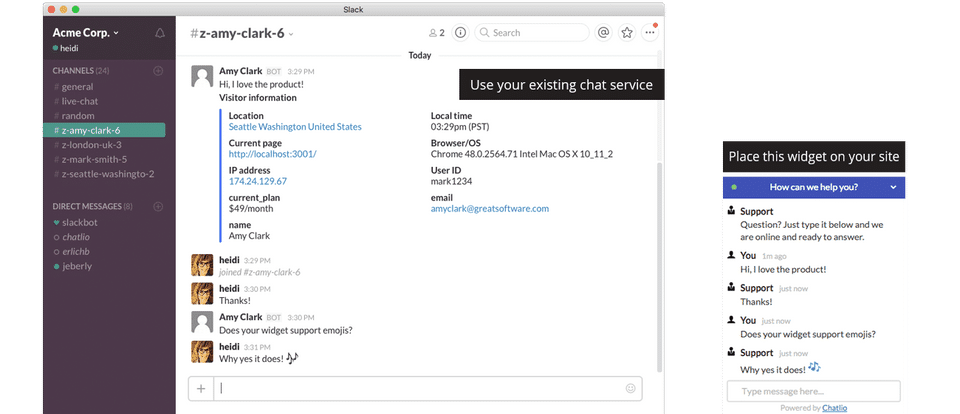Open the emoji picker in message box

pos(630,388)
